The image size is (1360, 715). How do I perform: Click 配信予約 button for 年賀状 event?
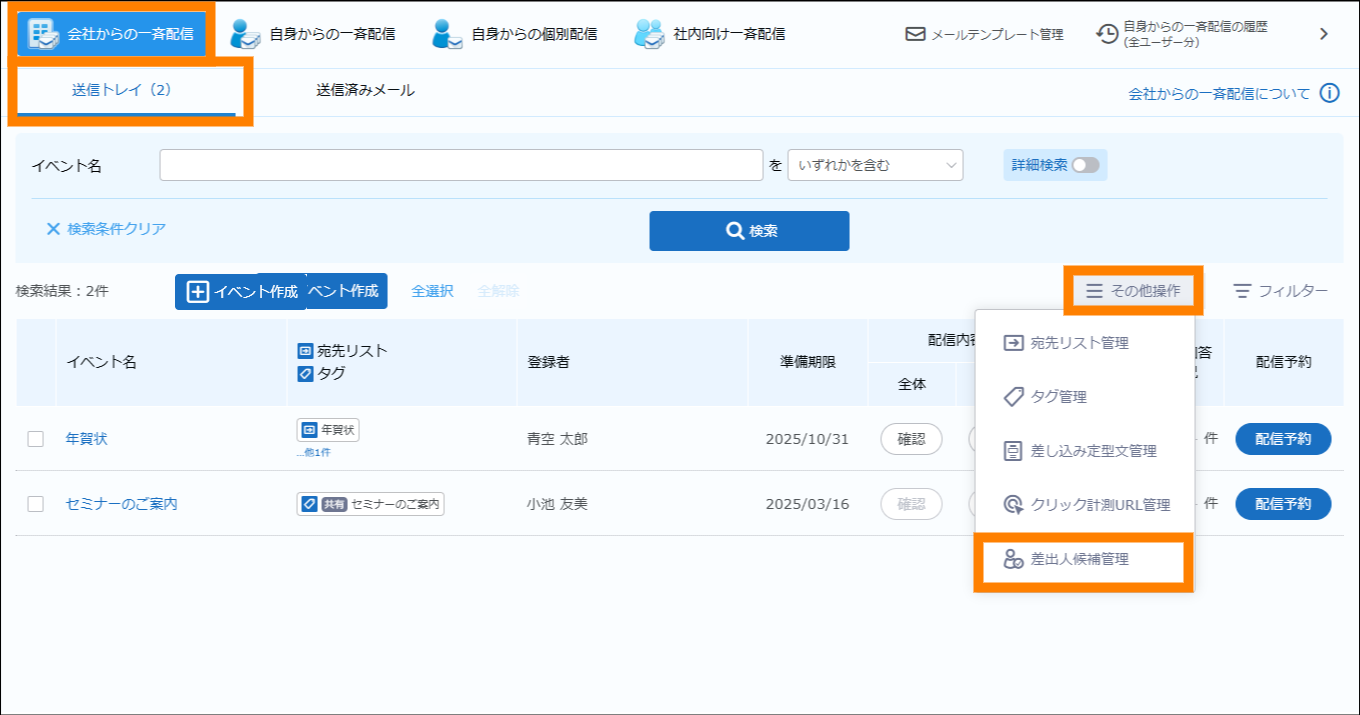[1283, 439]
